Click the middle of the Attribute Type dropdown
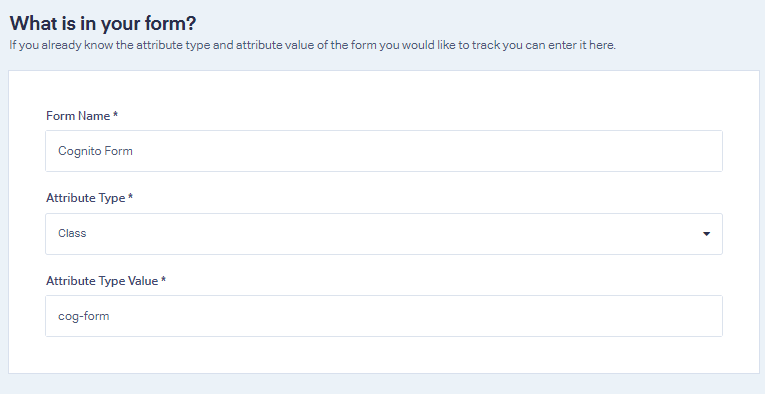 click(x=384, y=234)
